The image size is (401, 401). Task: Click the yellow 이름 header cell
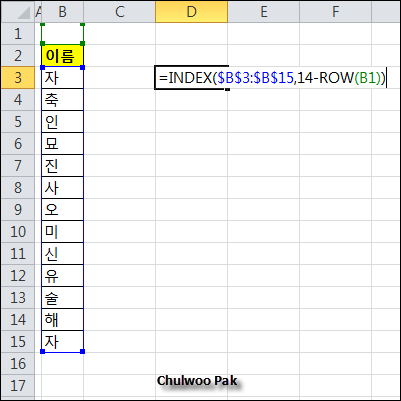click(x=62, y=56)
